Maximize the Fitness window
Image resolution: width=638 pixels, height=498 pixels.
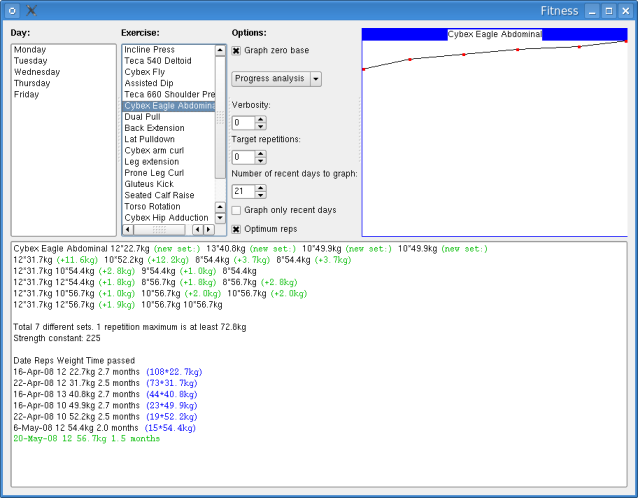pos(609,11)
